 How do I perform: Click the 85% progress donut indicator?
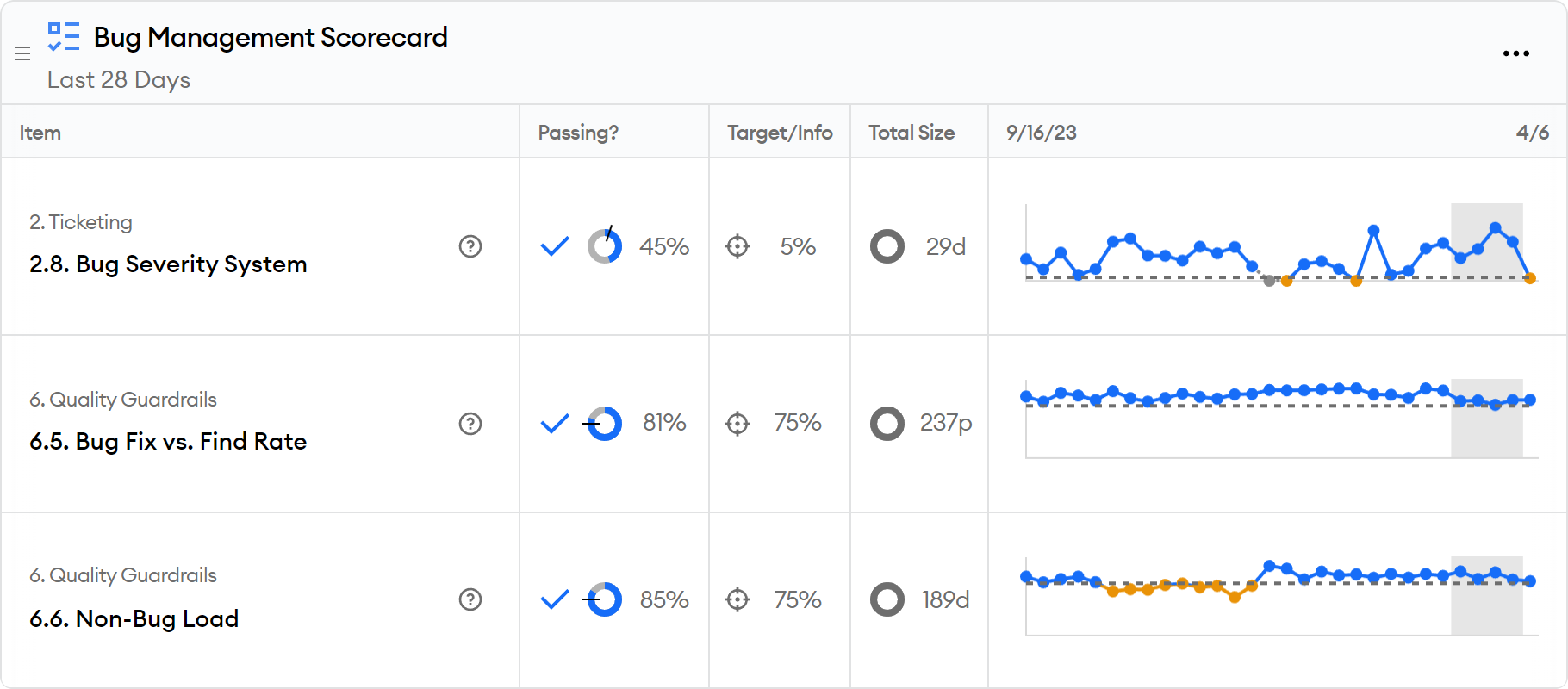point(605,599)
